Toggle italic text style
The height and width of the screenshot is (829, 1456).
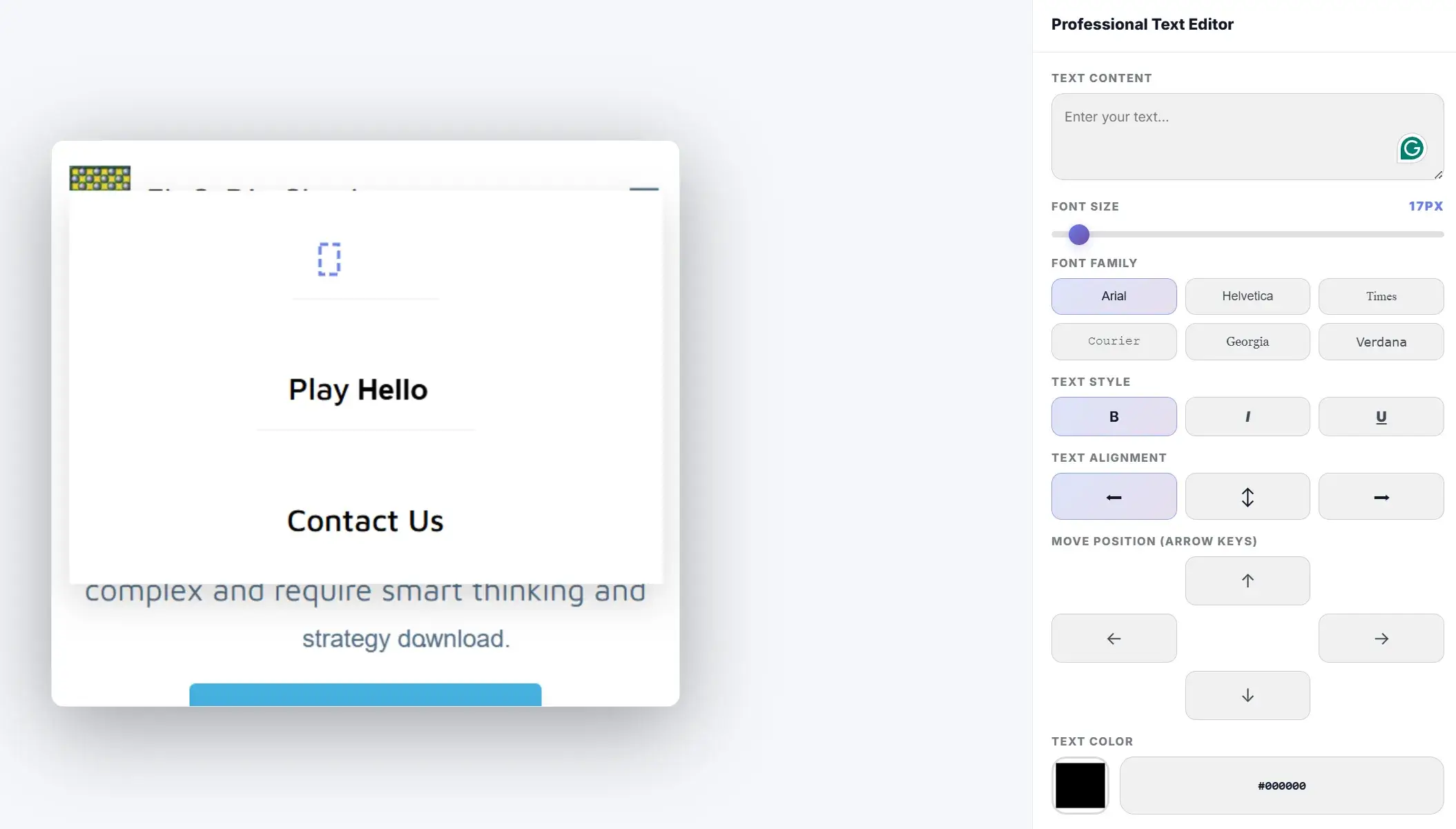(x=1247, y=416)
